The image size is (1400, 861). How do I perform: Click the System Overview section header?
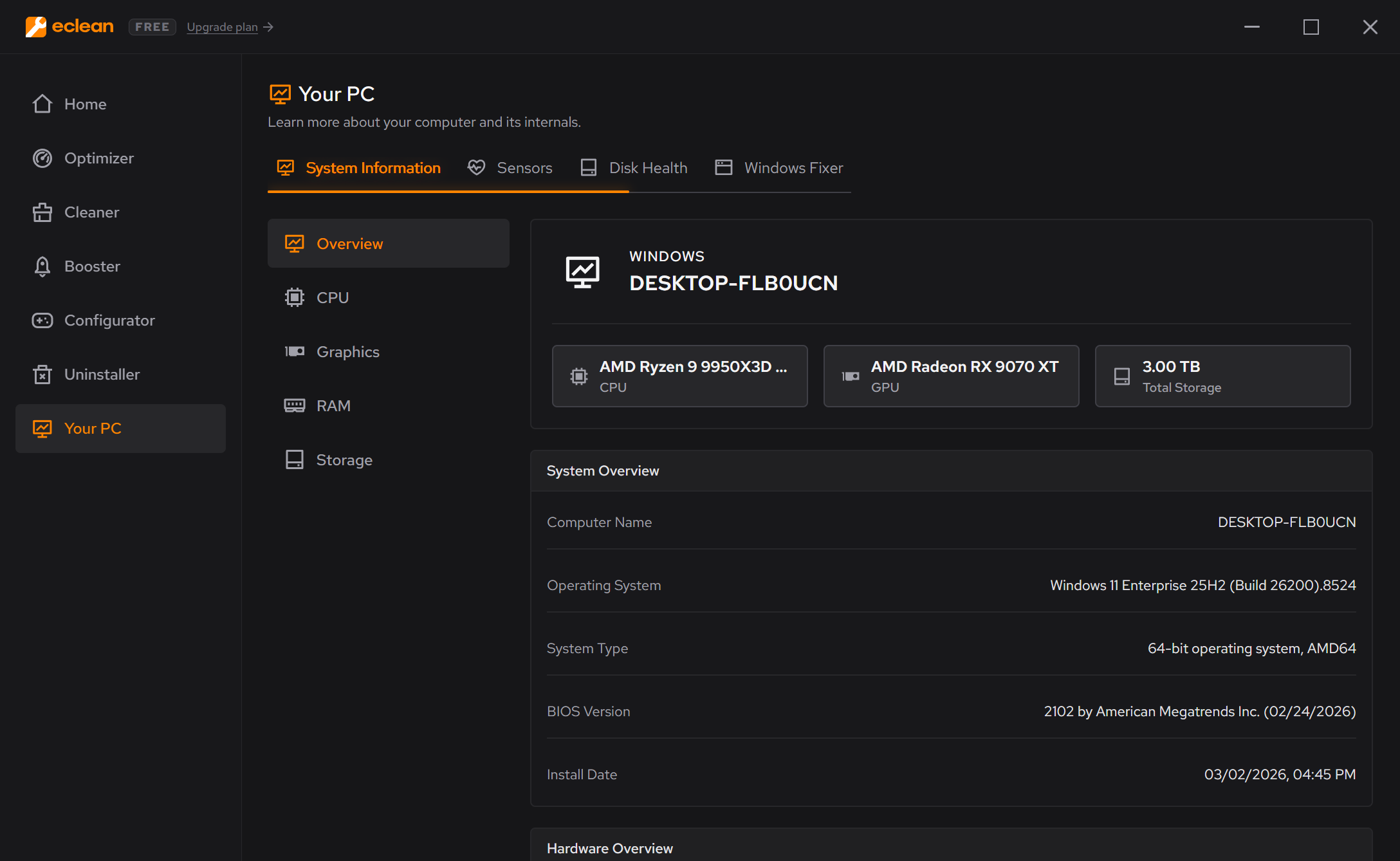951,471
